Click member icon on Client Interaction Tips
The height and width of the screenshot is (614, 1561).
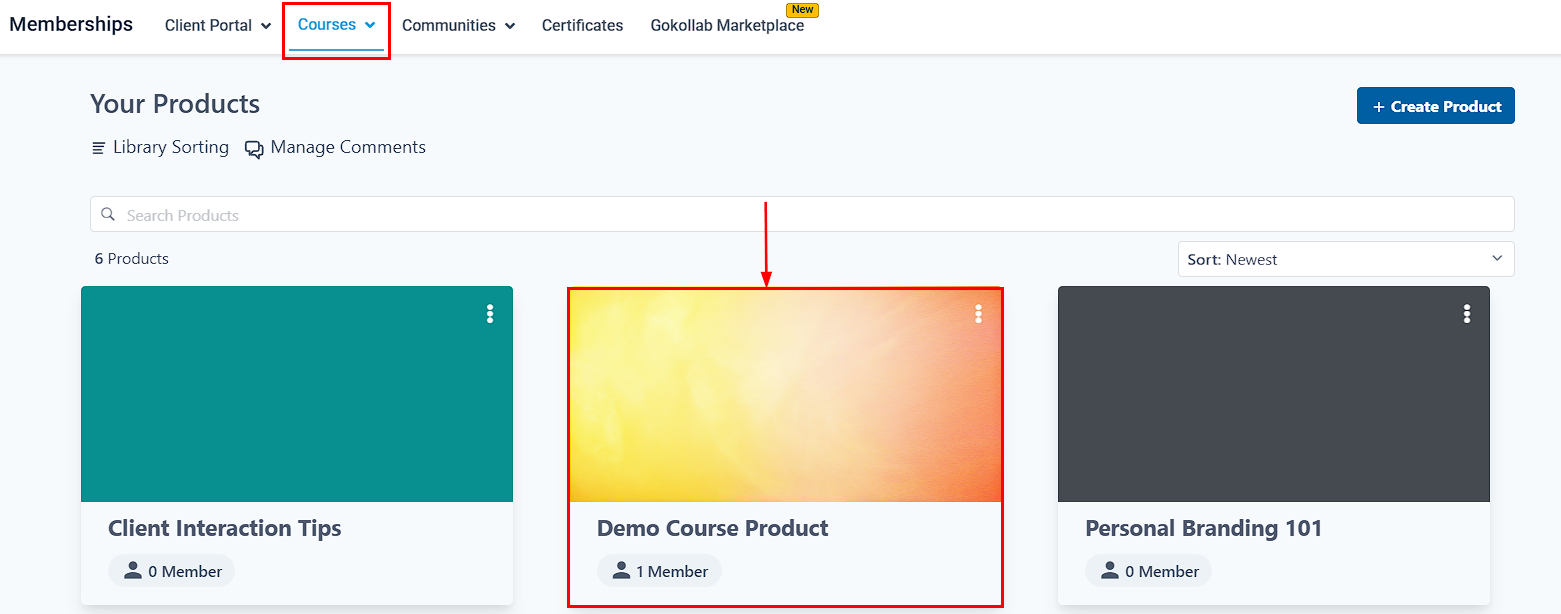click(132, 570)
